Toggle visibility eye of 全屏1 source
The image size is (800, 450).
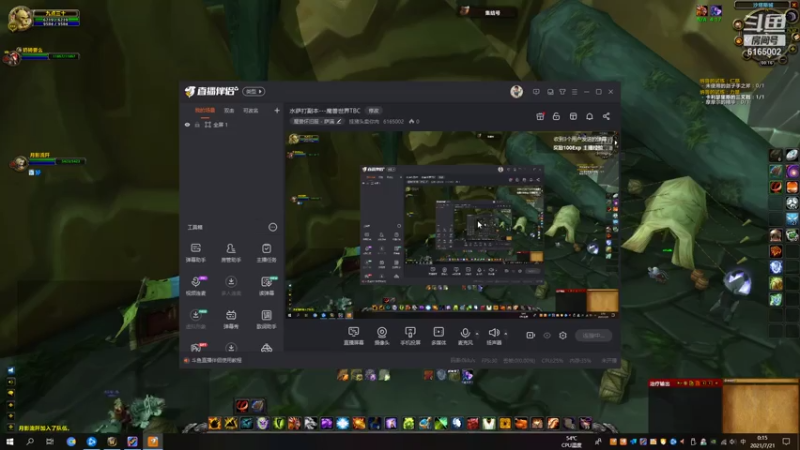pyautogui.click(x=187, y=124)
